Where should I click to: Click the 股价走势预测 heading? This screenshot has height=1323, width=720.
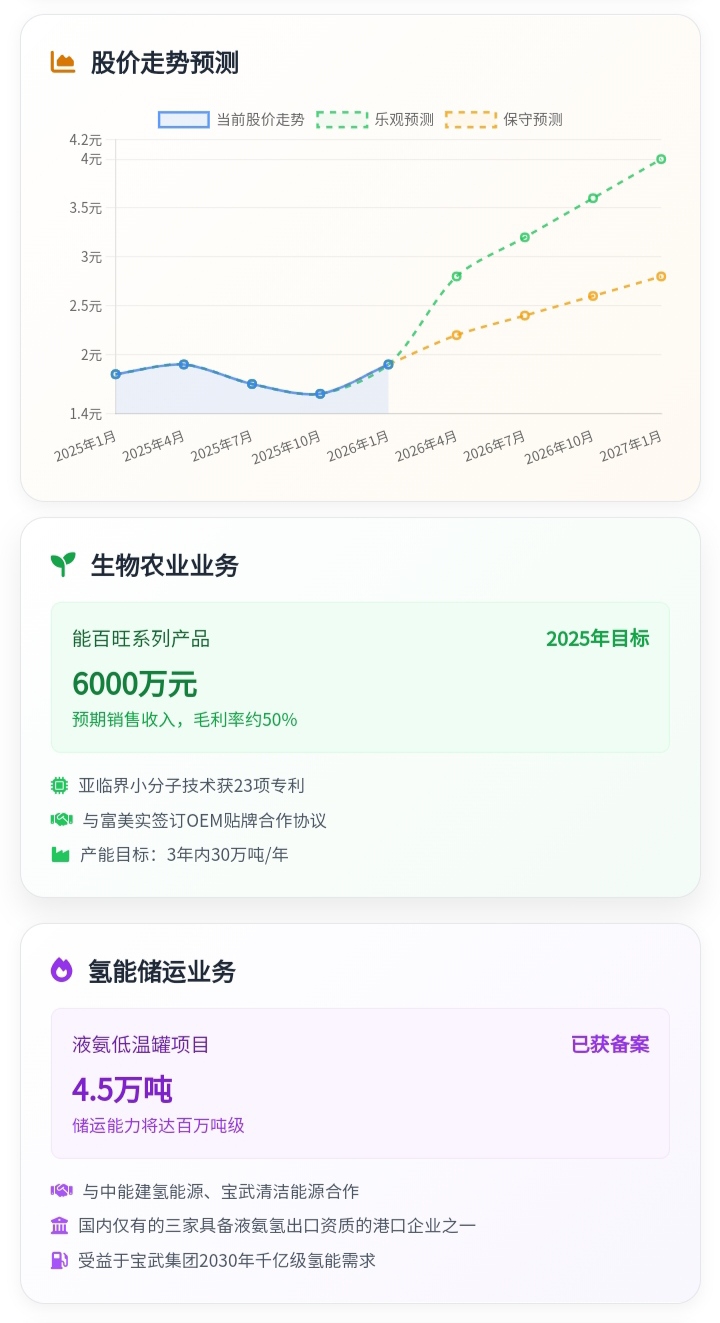(x=165, y=63)
